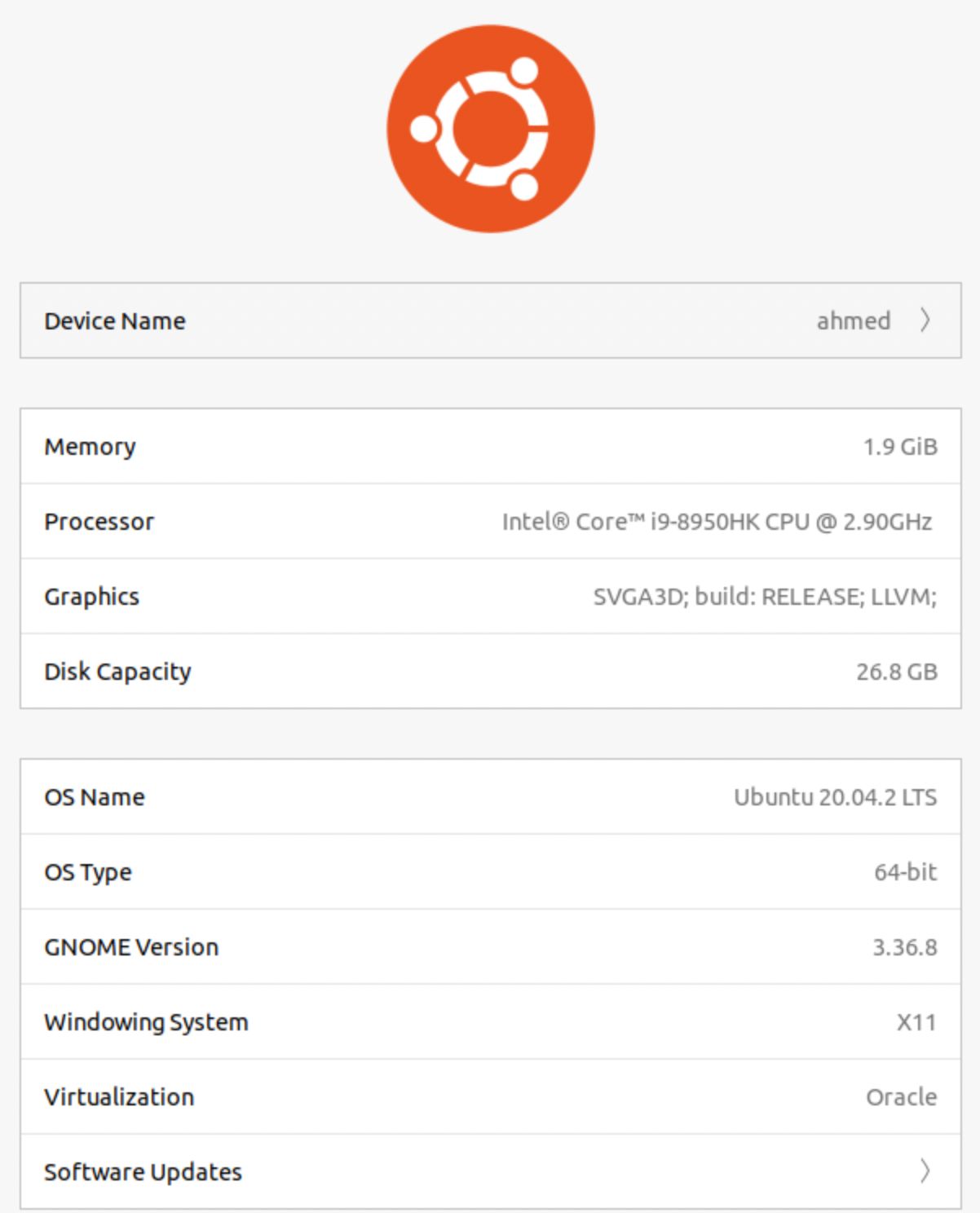The image size is (980, 1213).
Task: Click the OS Name label
Action: point(95,797)
